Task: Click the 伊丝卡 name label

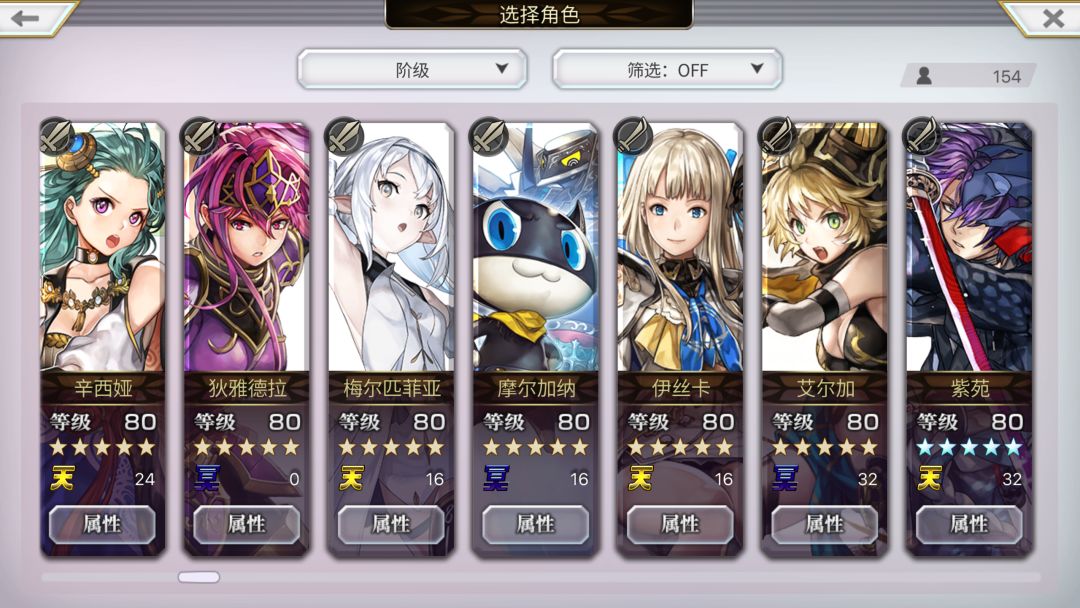Action: 681,389
